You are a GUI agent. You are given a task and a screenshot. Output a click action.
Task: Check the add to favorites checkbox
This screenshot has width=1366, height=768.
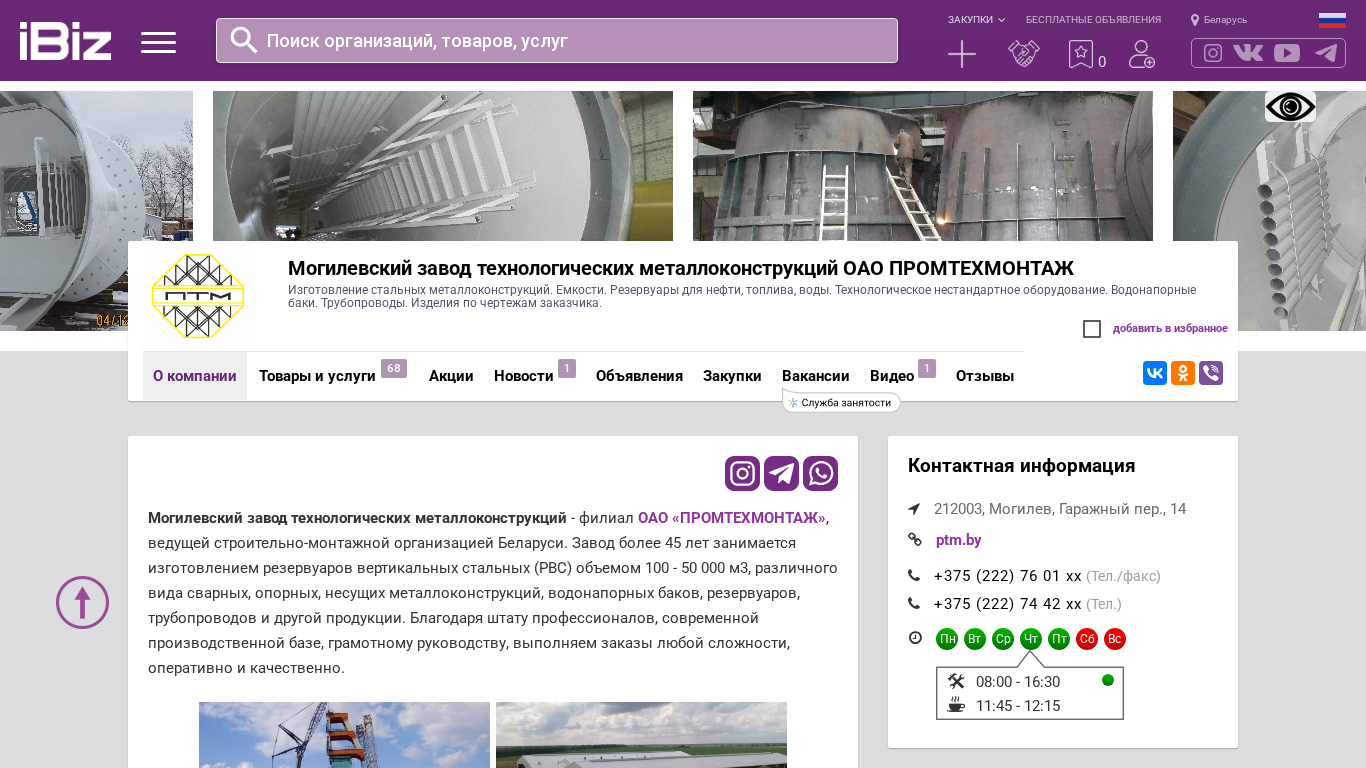pyautogui.click(x=1092, y=329)
